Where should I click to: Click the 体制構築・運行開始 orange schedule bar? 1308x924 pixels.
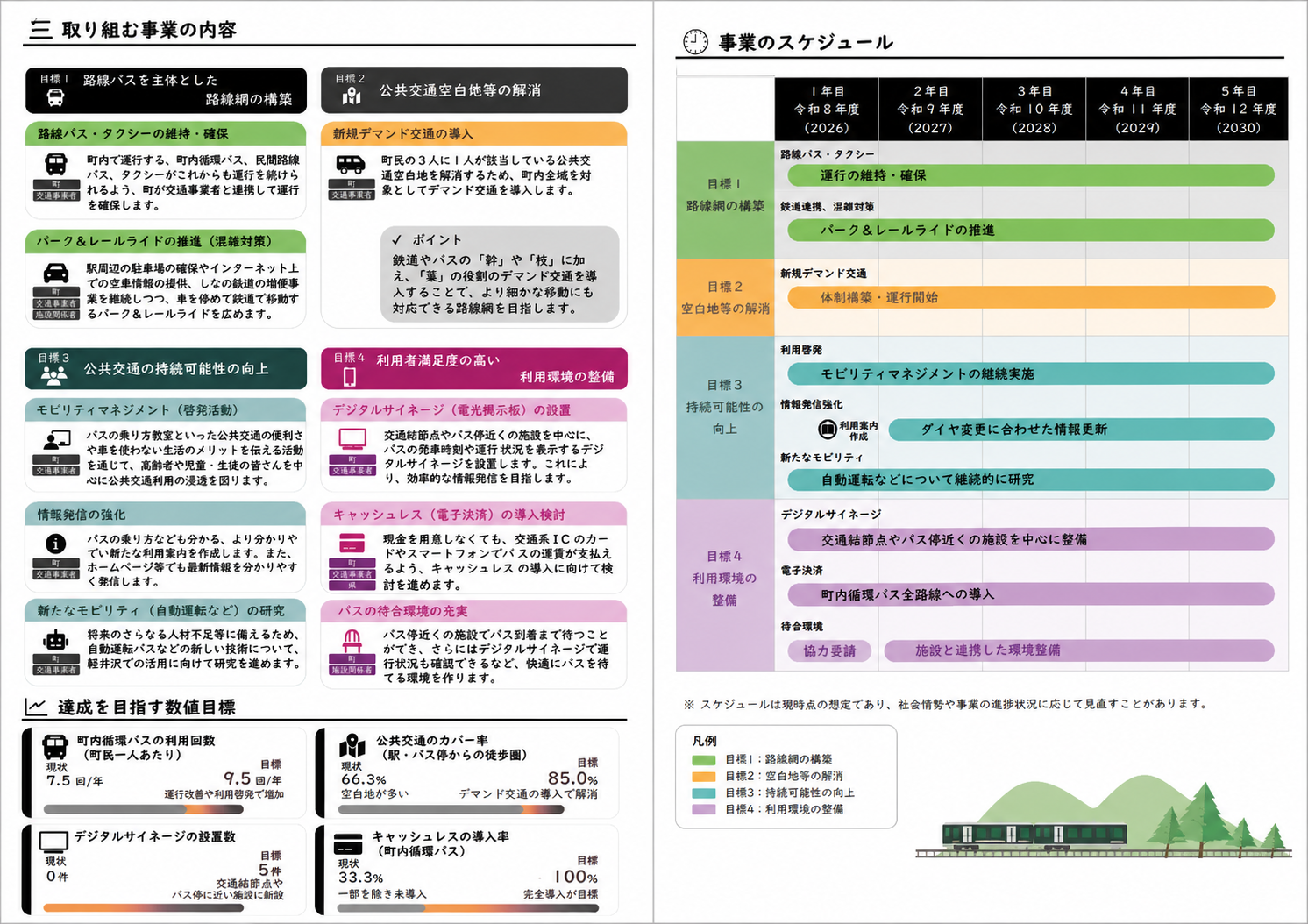pos(1031,297)
